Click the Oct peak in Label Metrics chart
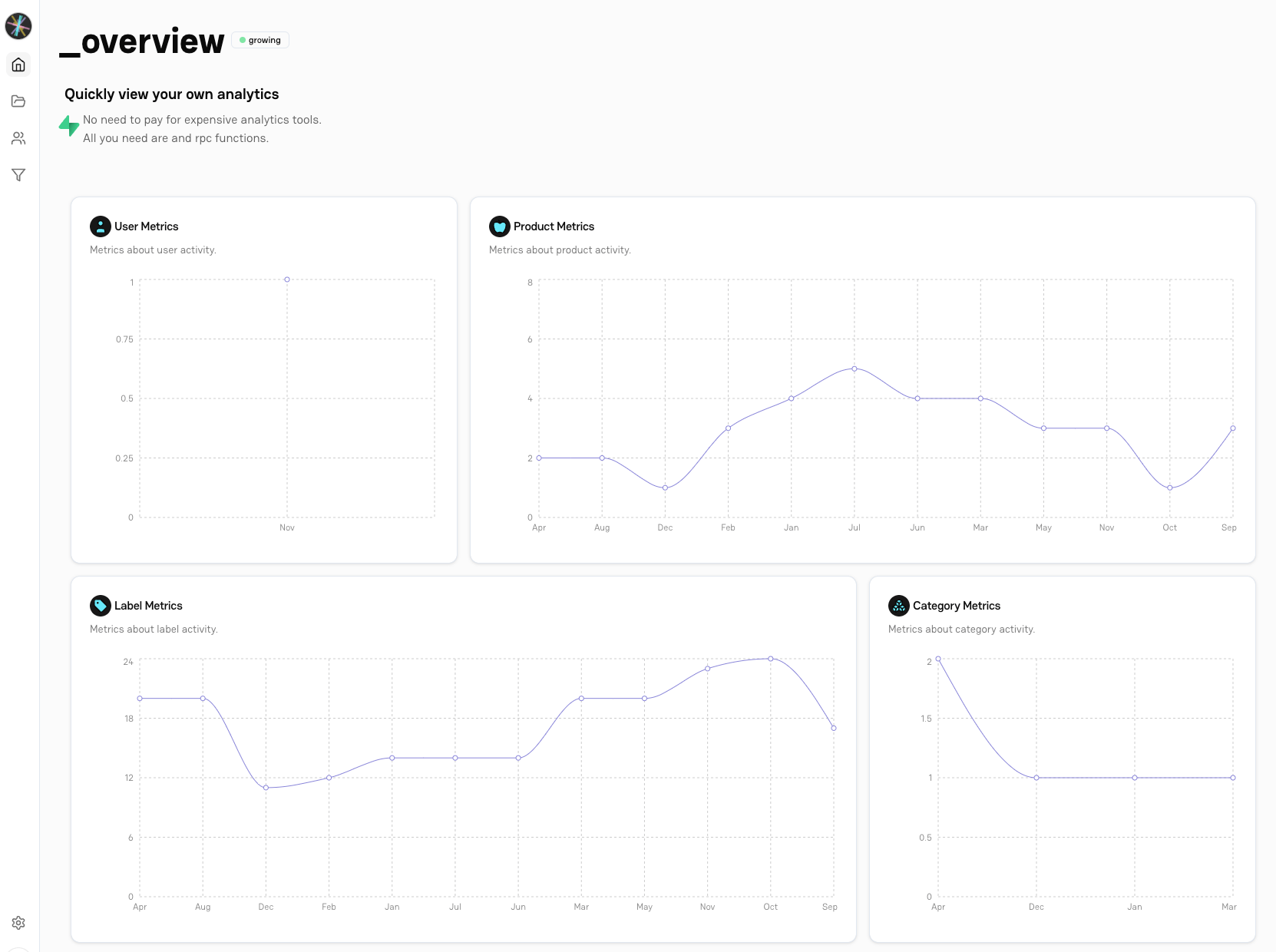The width and height of the screenshot is (1276, 952). [770, 658]
